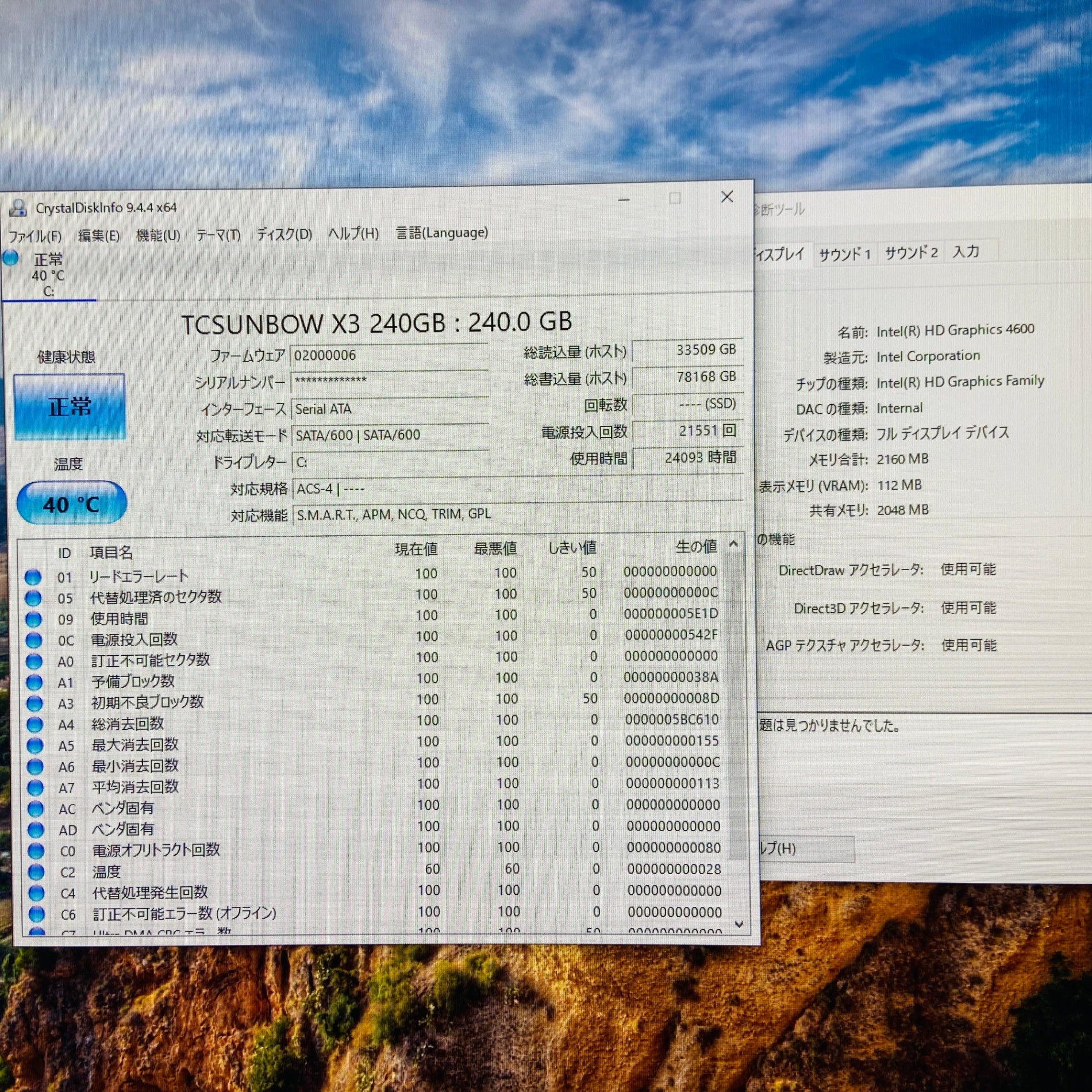Click the ファームウェア field showing 02000006

coord(389,355)
